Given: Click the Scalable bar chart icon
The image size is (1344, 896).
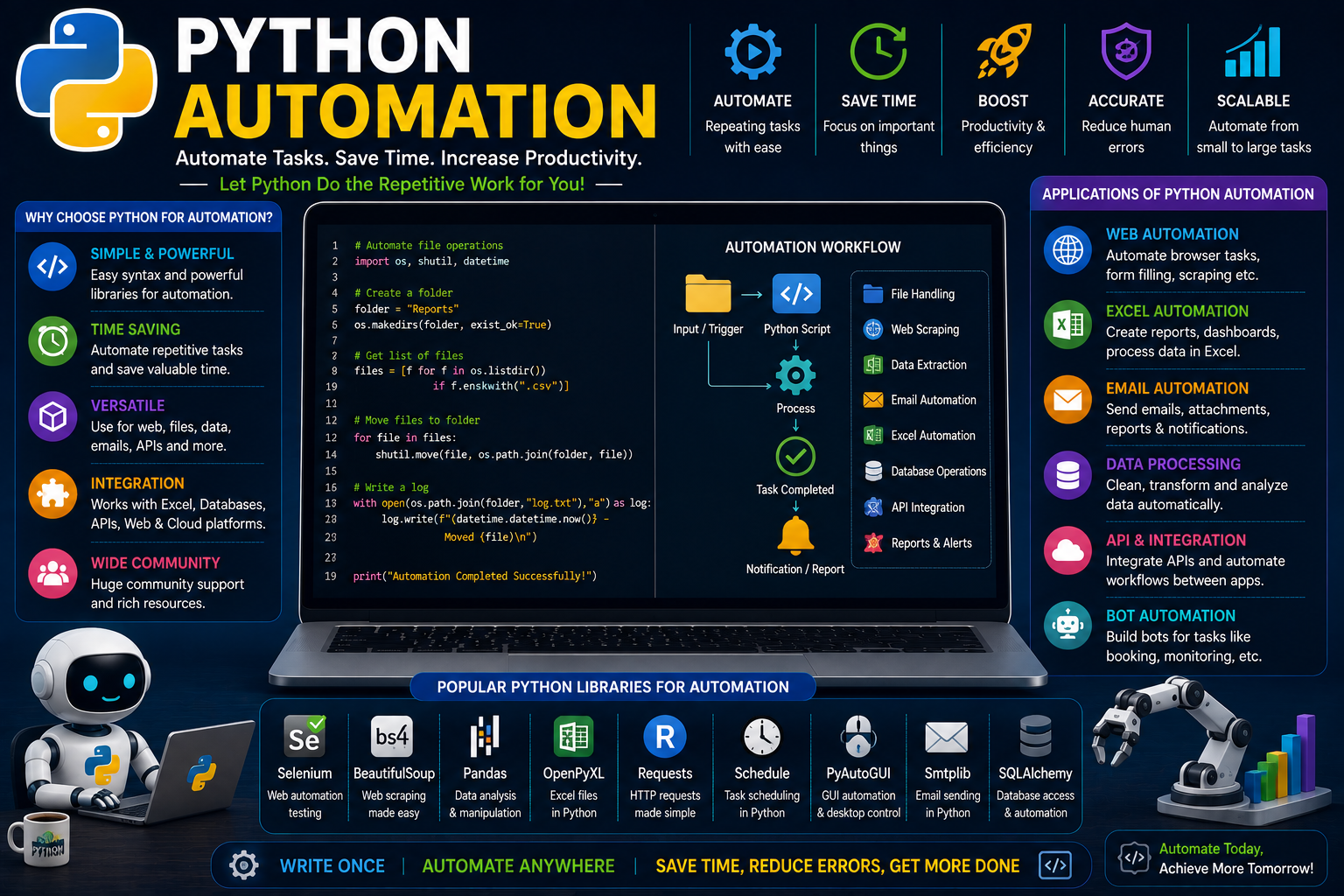Looking at the screenshot, I should (x=1253, y=52).
